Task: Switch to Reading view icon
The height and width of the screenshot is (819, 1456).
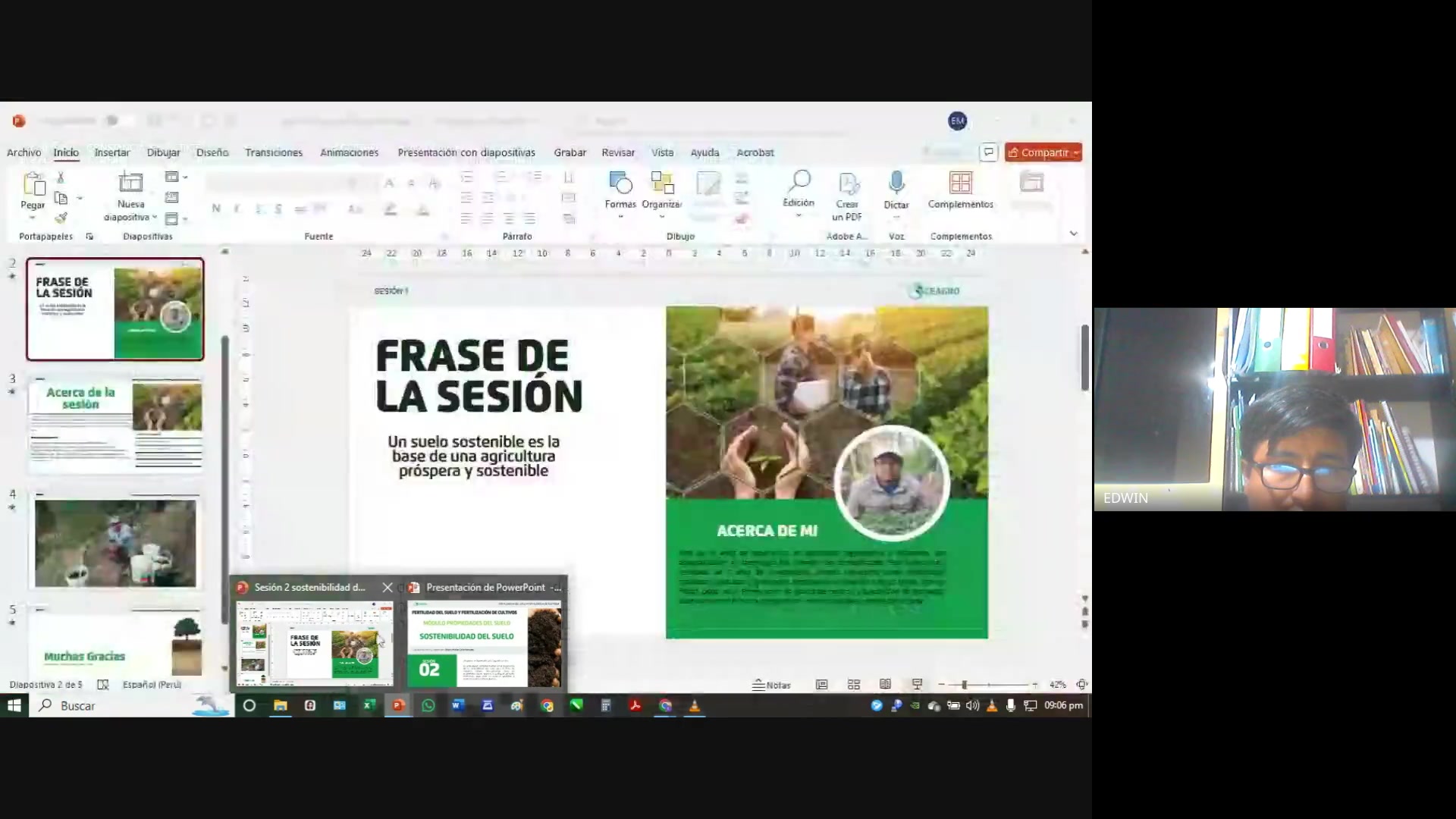Action: [x=885, y=685]
